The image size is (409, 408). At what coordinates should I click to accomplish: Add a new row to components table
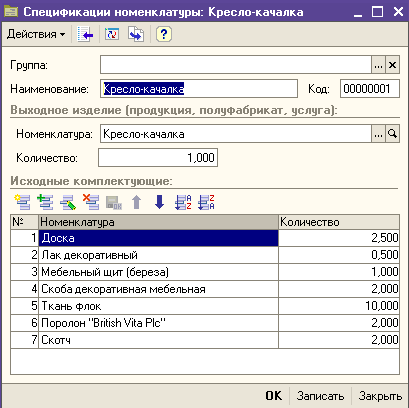(x=22, y=202)
